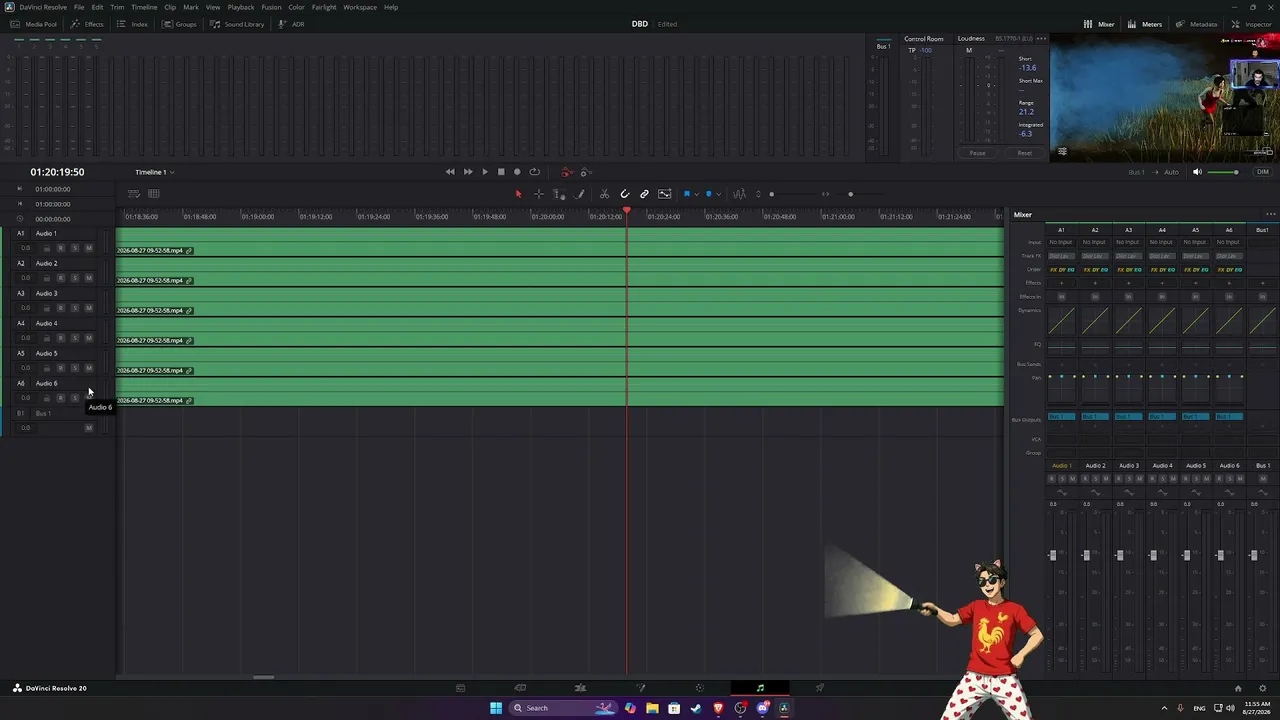Viewport: 1280px width, 720px height.
Task: Open the loudness meter options menu
Action: coord(1041,39)
